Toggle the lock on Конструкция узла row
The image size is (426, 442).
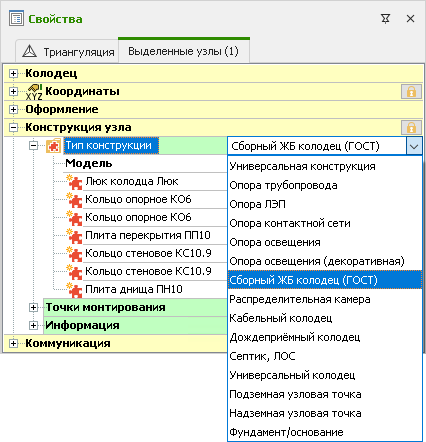(x=411, y=127)
